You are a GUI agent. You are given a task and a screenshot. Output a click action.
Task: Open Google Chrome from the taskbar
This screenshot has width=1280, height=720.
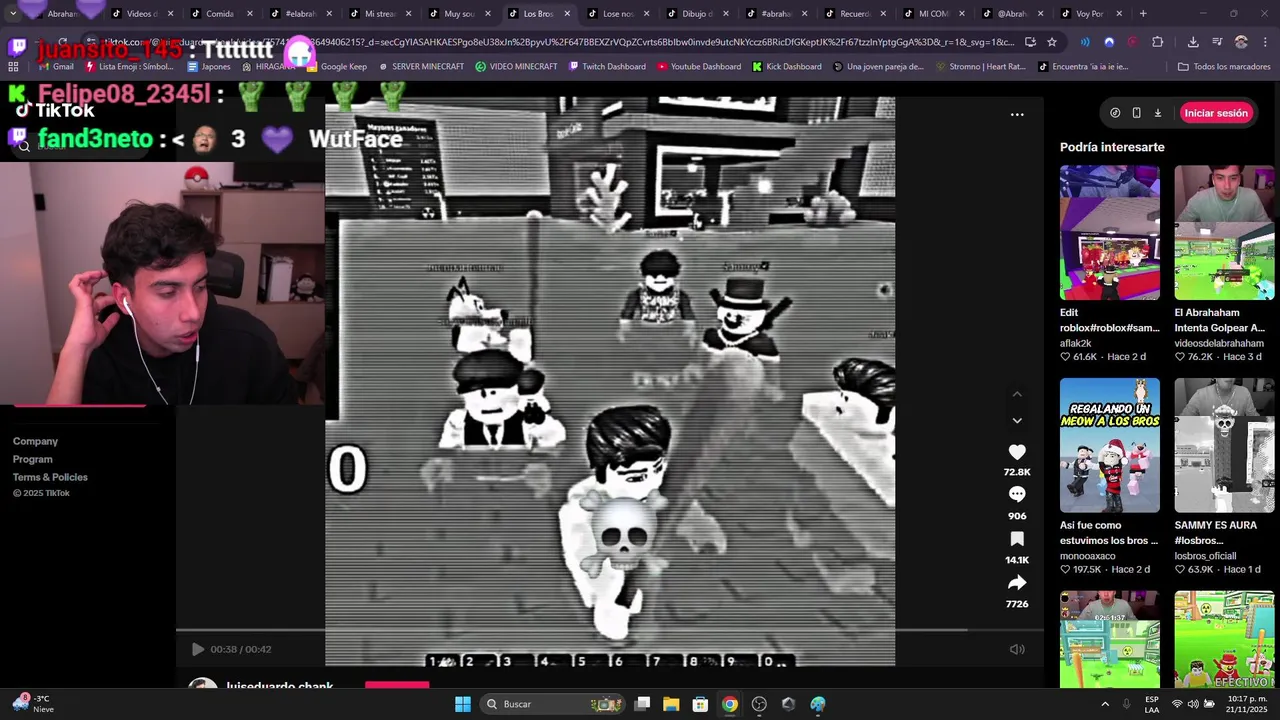pos(730,704)
